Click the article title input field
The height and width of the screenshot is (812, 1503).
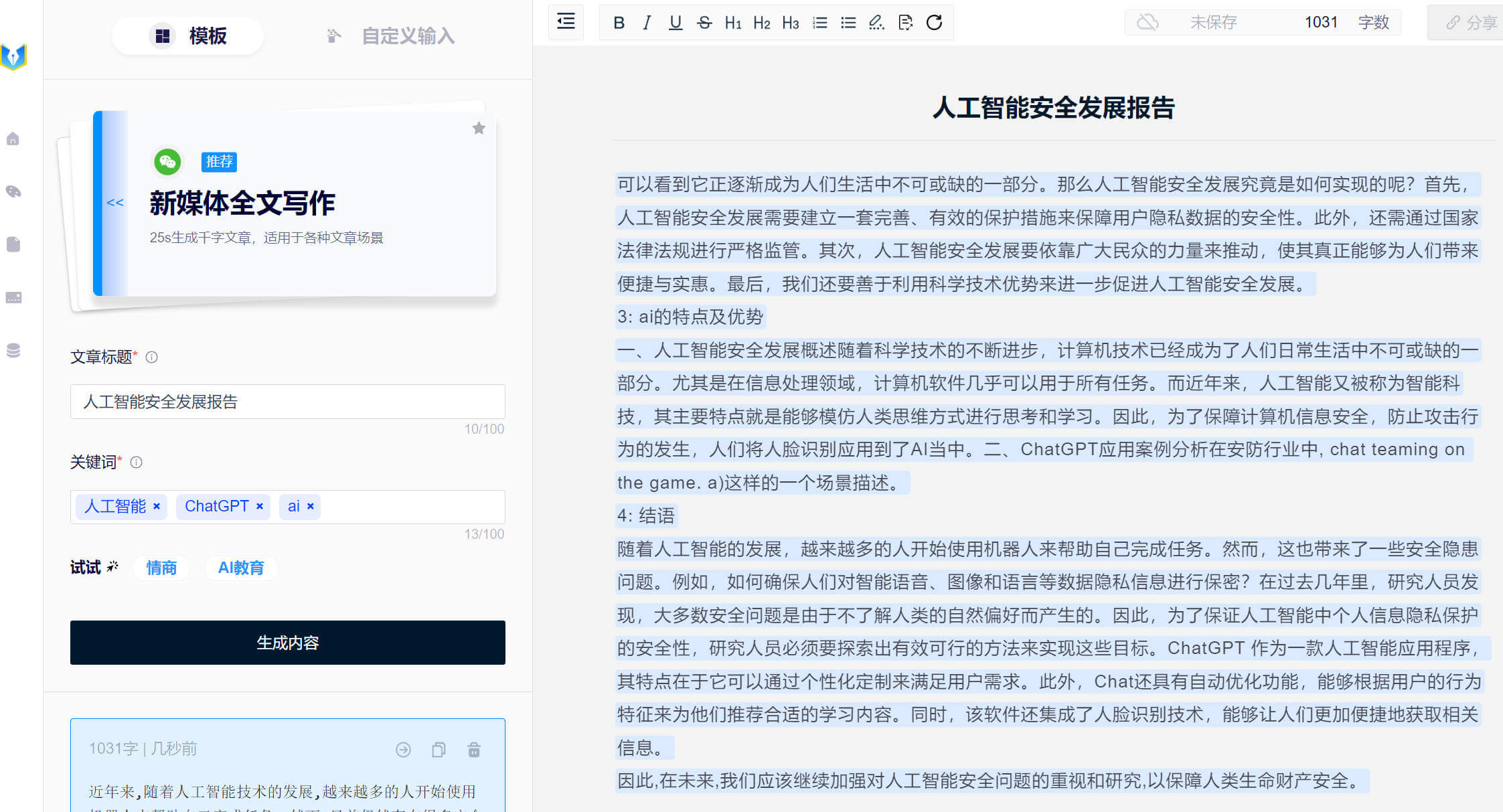[x=287, y=402]
